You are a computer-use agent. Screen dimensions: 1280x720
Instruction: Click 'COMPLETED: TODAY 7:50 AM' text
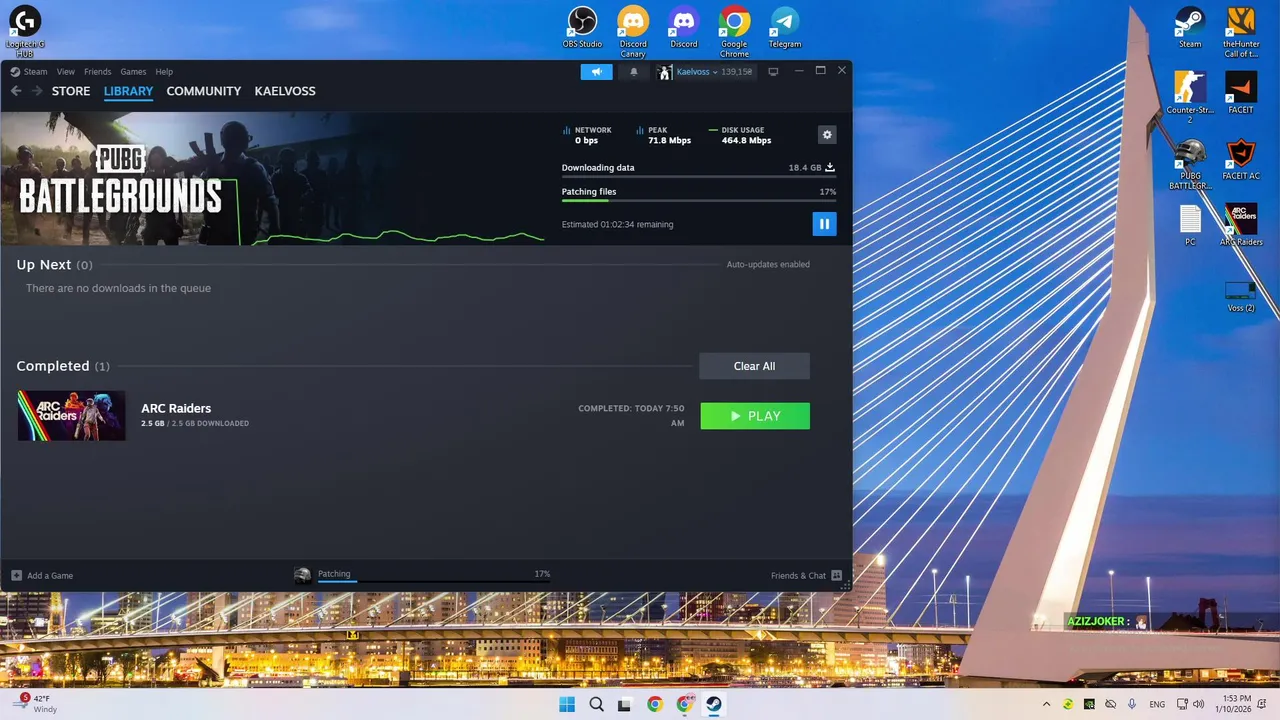coord(631,415)
